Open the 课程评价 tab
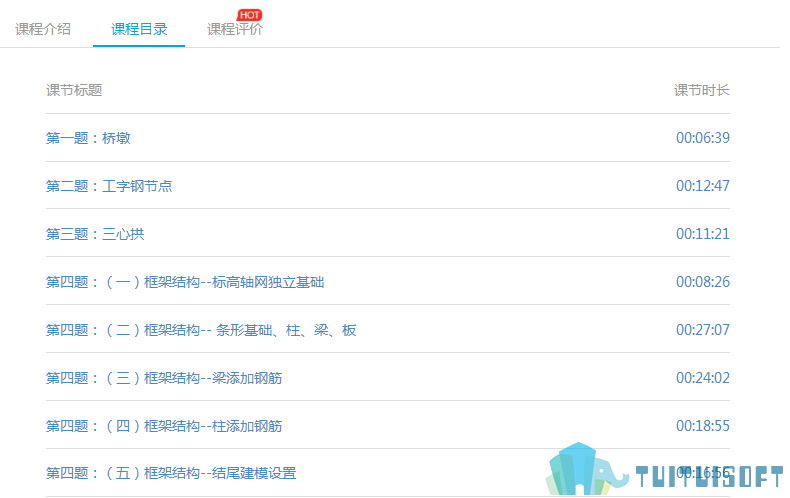The width and height of the screenshot is (790, 498). [x=235, y=29]
